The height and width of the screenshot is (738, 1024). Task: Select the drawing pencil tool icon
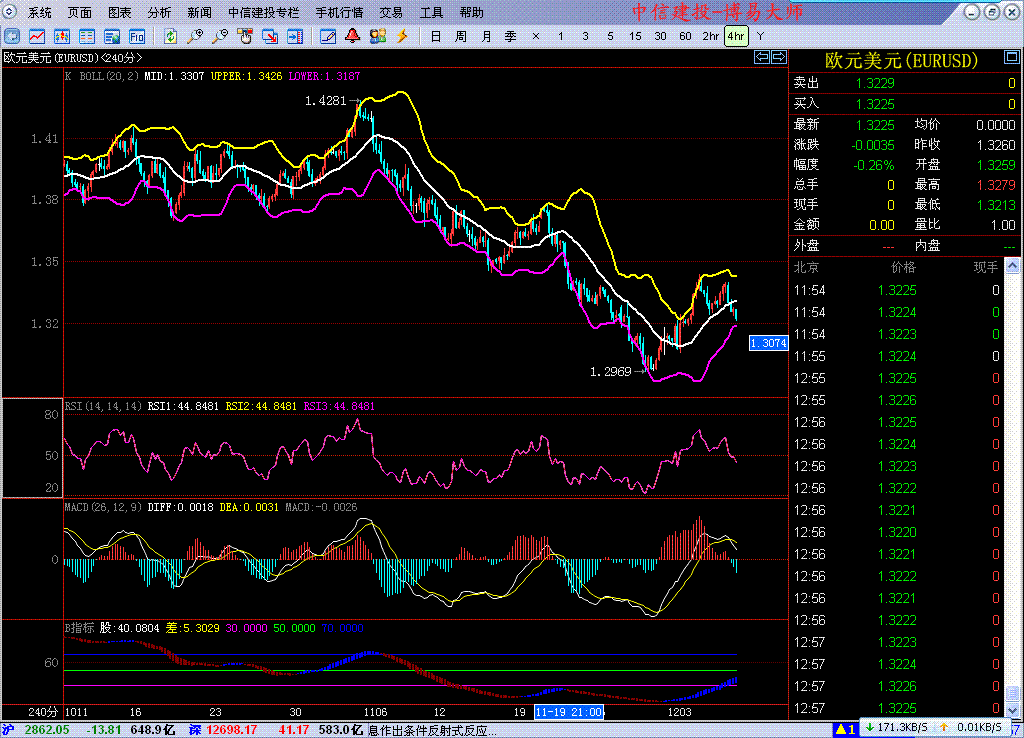pyautogui.click(x=328, y=36)
